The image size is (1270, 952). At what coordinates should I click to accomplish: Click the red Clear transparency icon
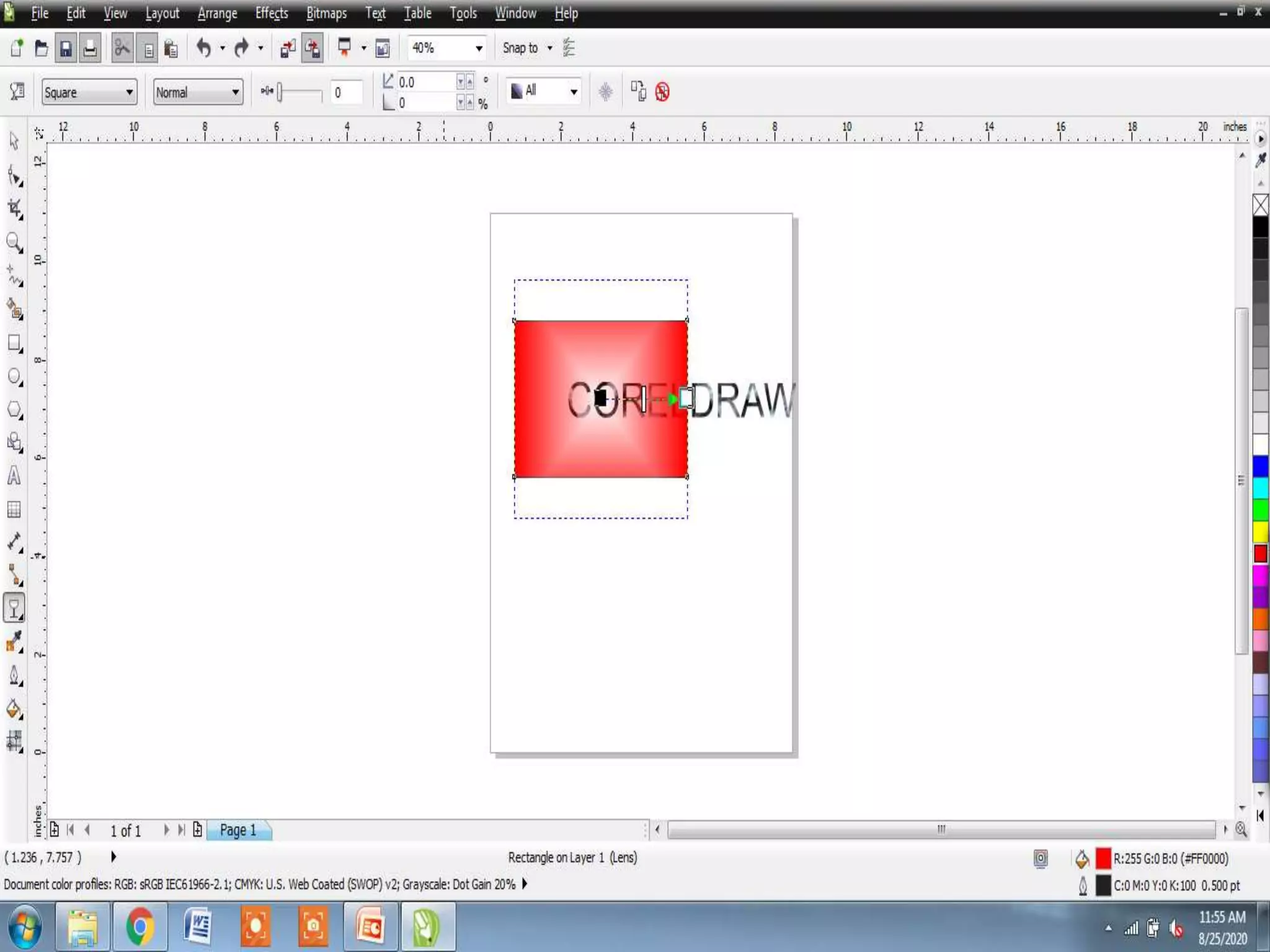pyautogui.click(x=662, y=92)
